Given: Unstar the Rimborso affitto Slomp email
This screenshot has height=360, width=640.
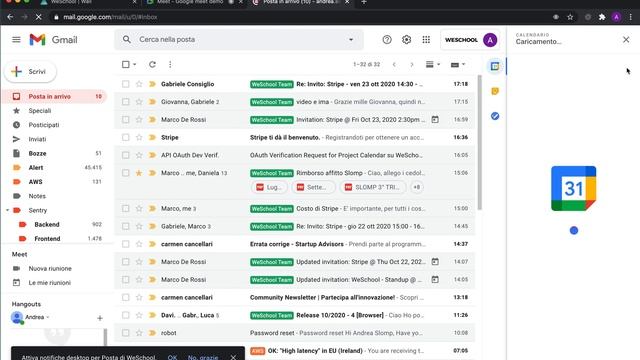Looking at the screenshot, I should coord(139,173).
